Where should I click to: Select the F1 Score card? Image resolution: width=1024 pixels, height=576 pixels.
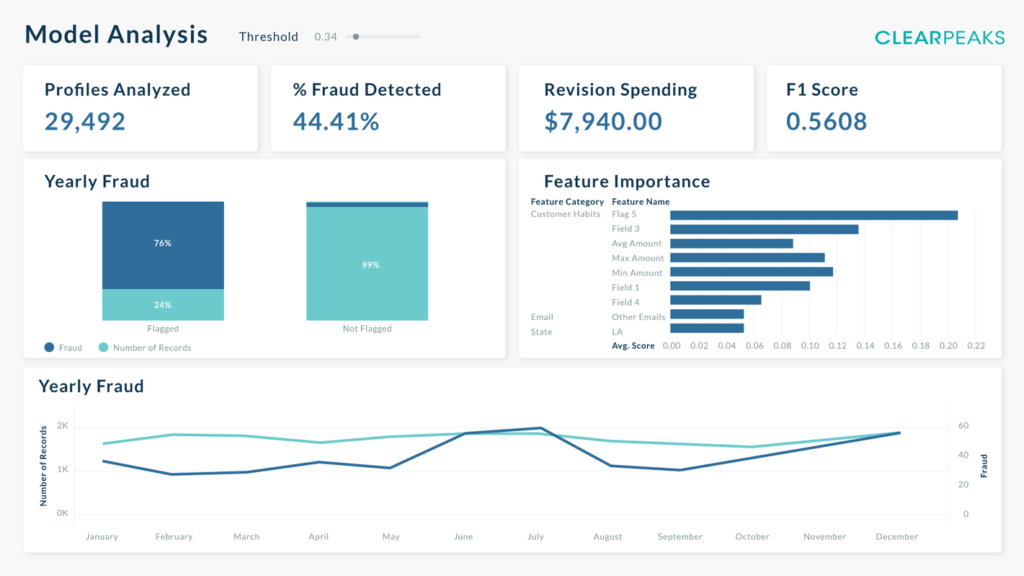[883, 108]
